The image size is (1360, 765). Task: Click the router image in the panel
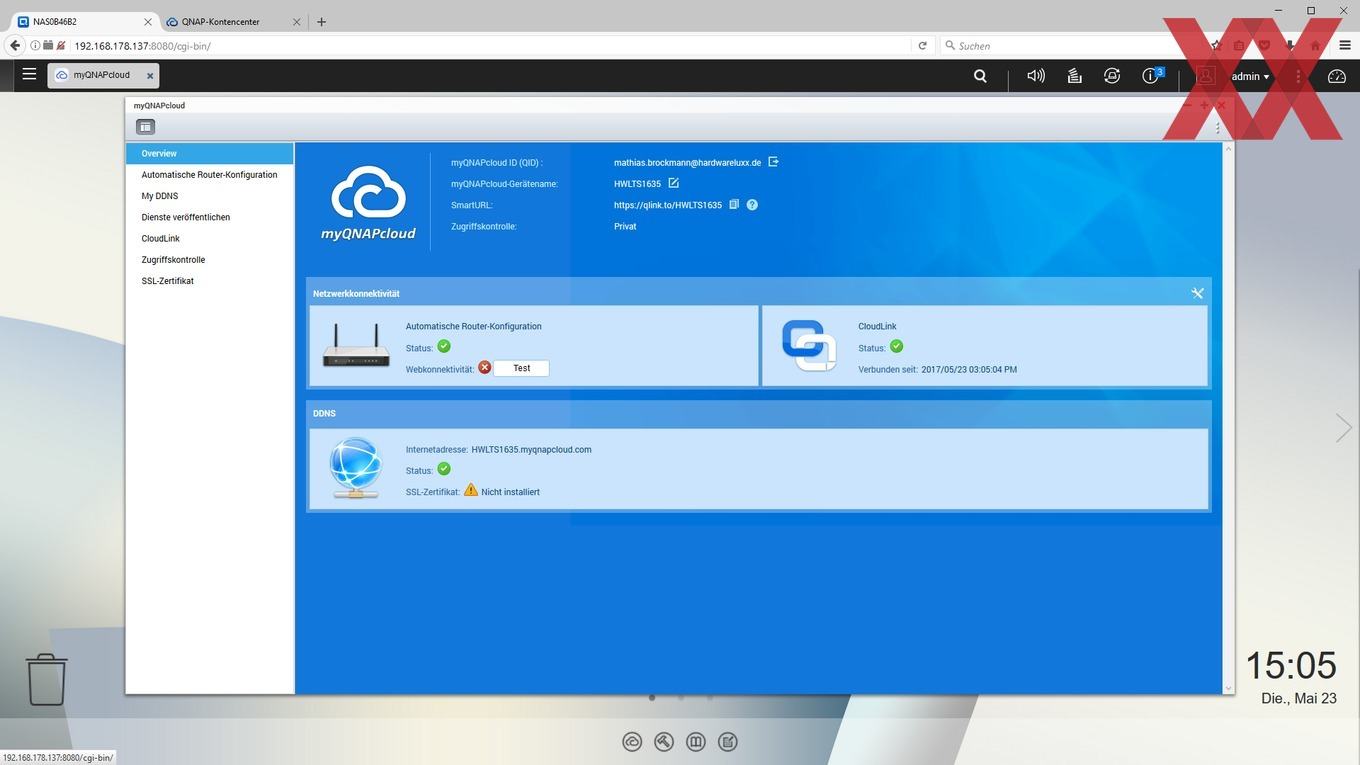(356, 346)
